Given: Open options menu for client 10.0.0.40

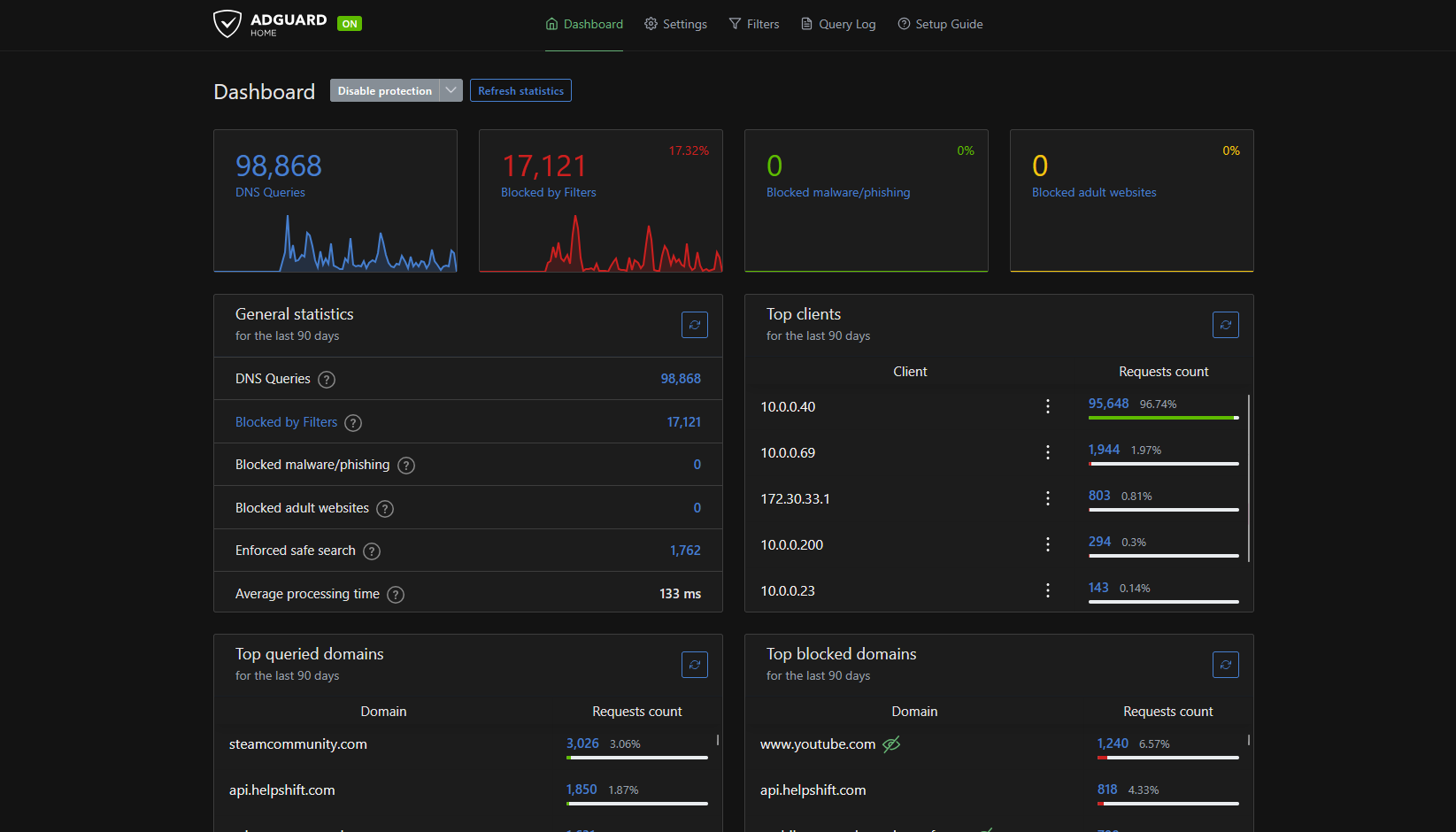Looking at the screenshot, I should pos(1048,406).
